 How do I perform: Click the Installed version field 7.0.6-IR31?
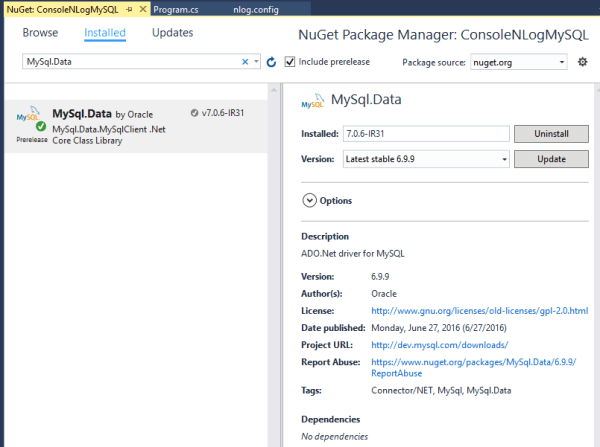(426, 134)
